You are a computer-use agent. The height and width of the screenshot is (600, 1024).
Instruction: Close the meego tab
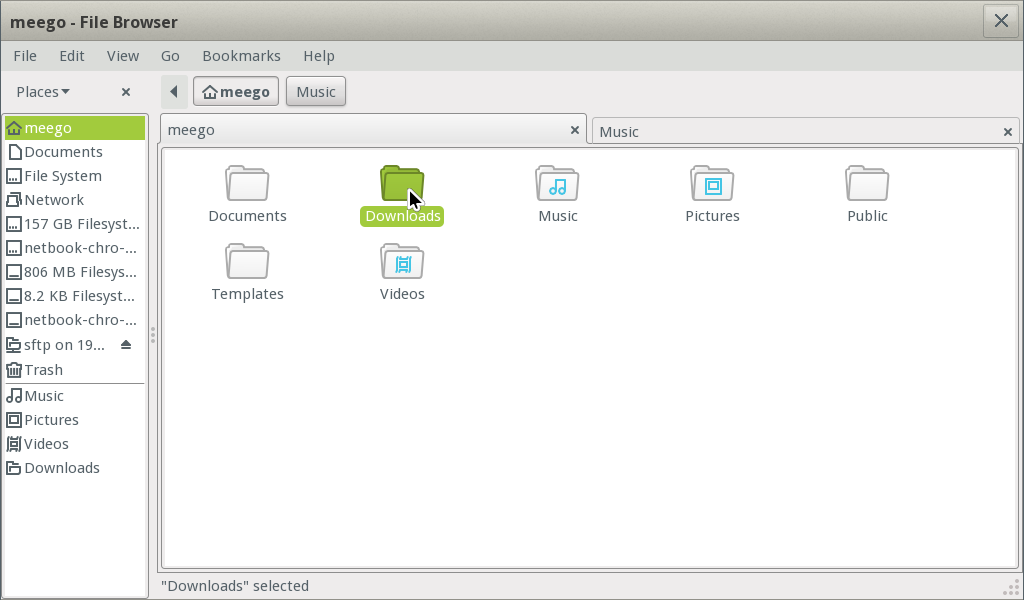pyautogui.click(x=575, y=130)
